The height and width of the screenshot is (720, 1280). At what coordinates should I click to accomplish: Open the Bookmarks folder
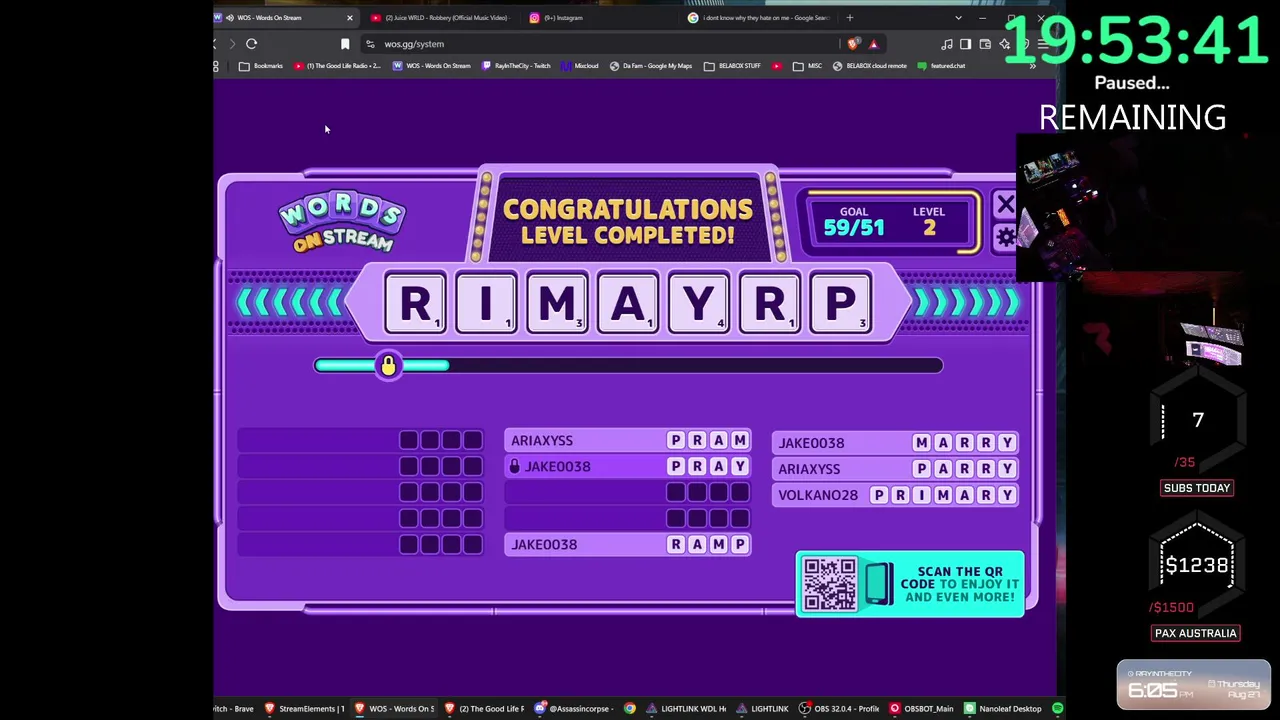pos(261,66)
